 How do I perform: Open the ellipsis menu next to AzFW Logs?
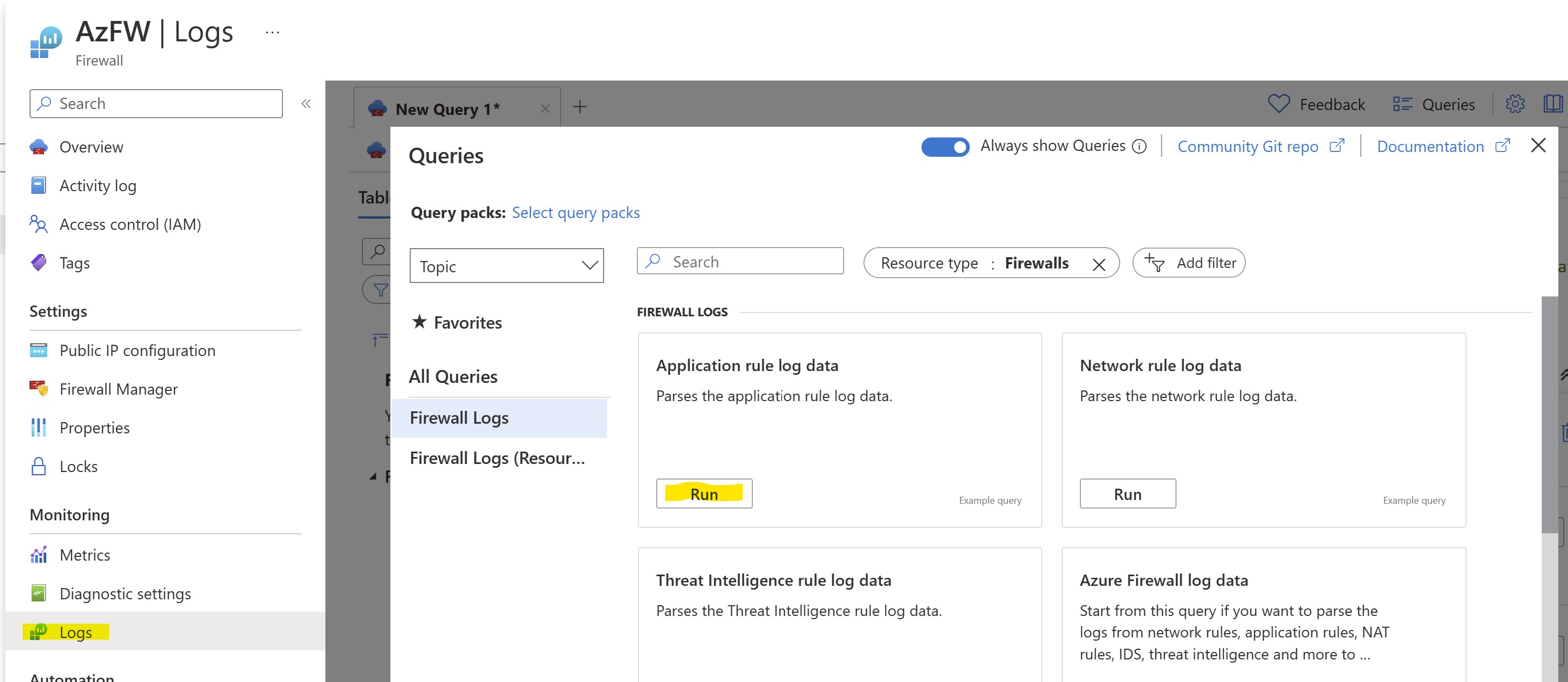(x=272, y=32)
